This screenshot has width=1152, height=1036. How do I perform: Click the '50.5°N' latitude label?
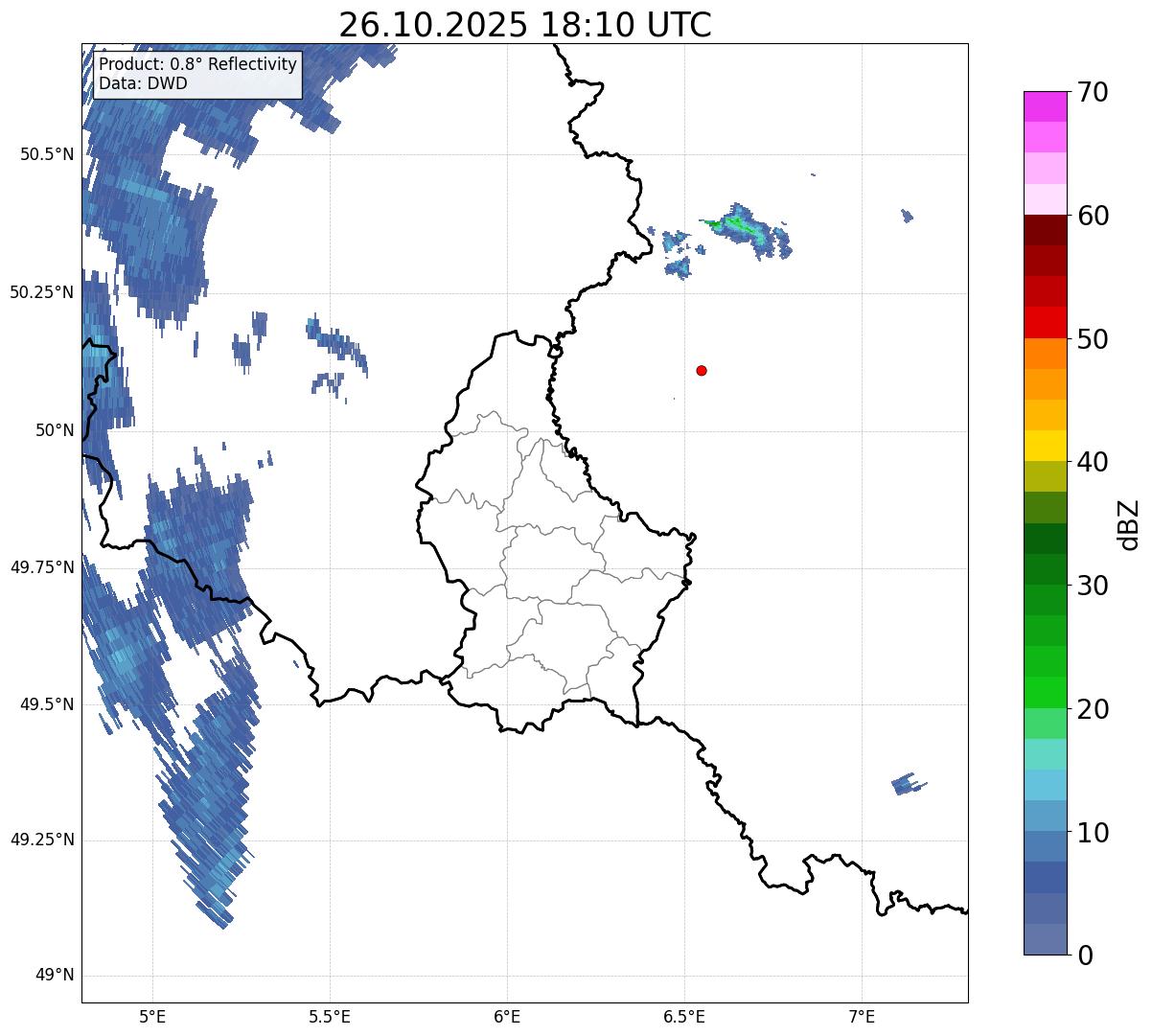click(x=46, y=154)
